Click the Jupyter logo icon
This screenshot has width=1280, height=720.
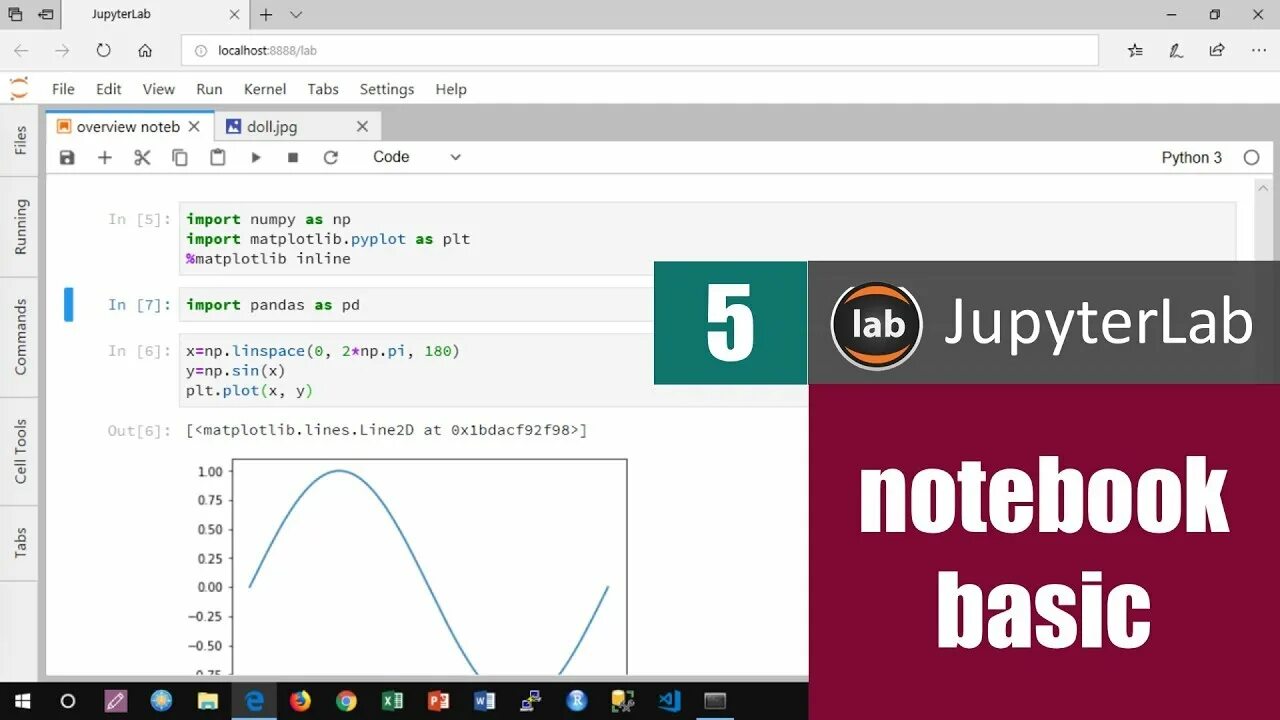19,89
